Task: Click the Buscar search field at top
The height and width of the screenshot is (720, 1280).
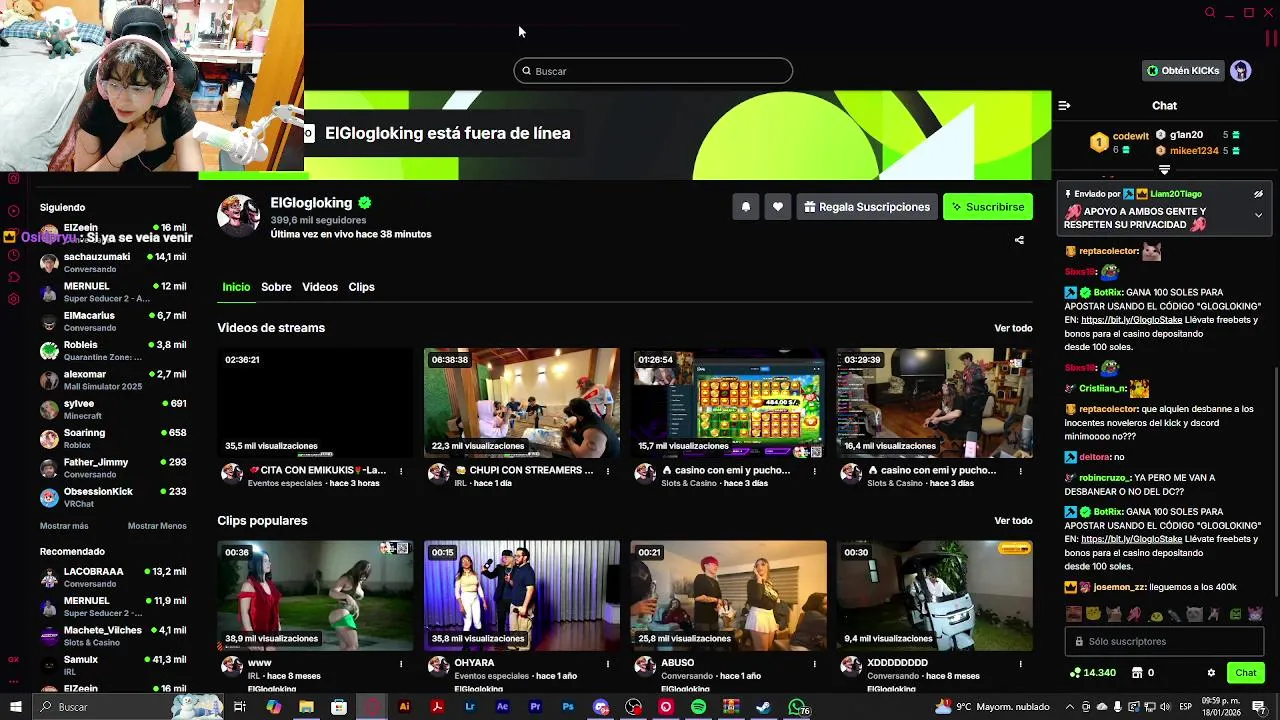Action: tap(653, 71)
